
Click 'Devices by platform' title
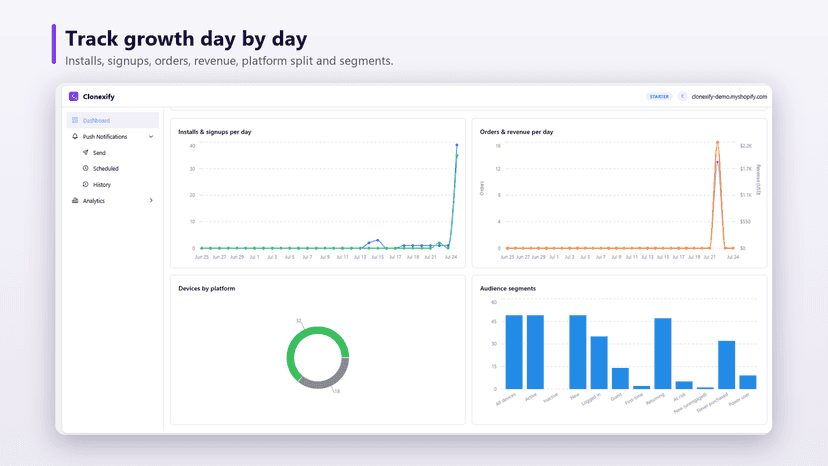[x=206, y=288]
